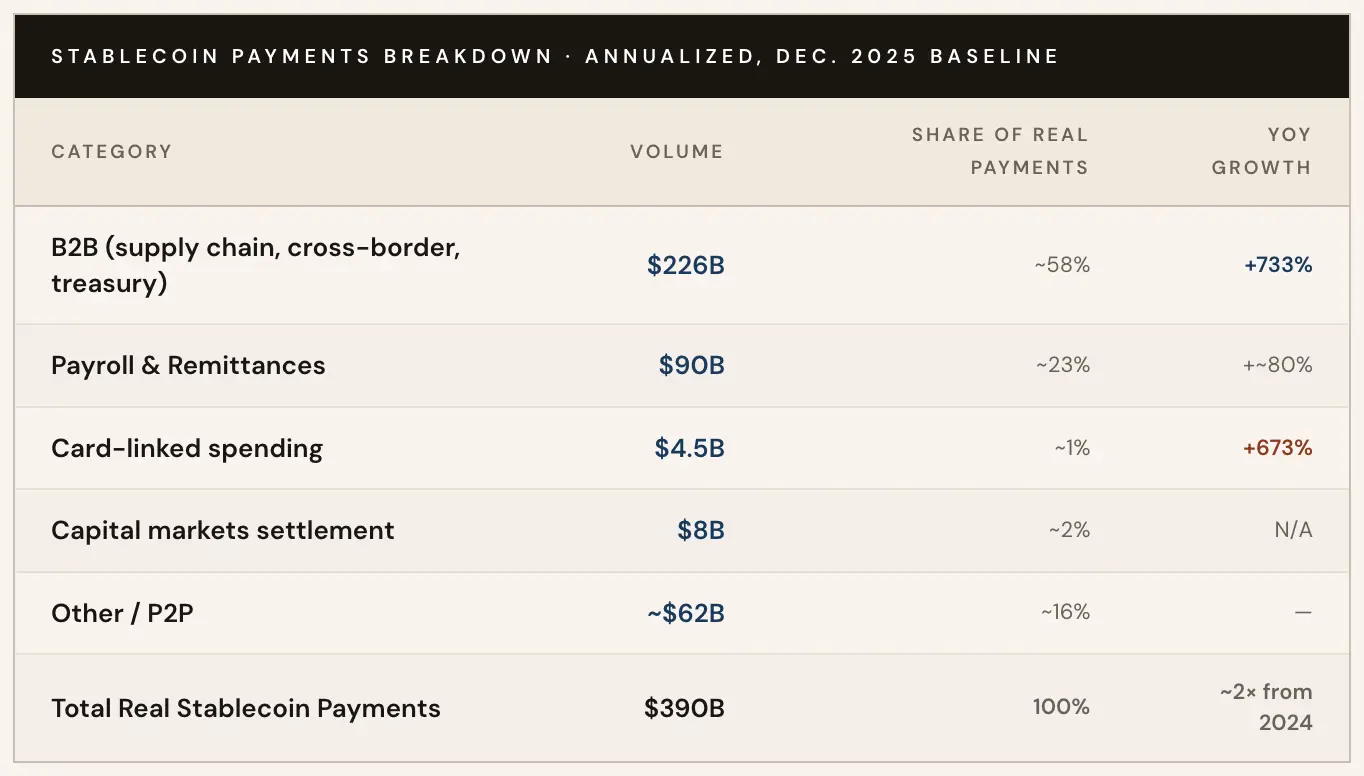Select the VOLUME column header
The width and height of the screenshot is (1364, 776).
coord(676,151)
